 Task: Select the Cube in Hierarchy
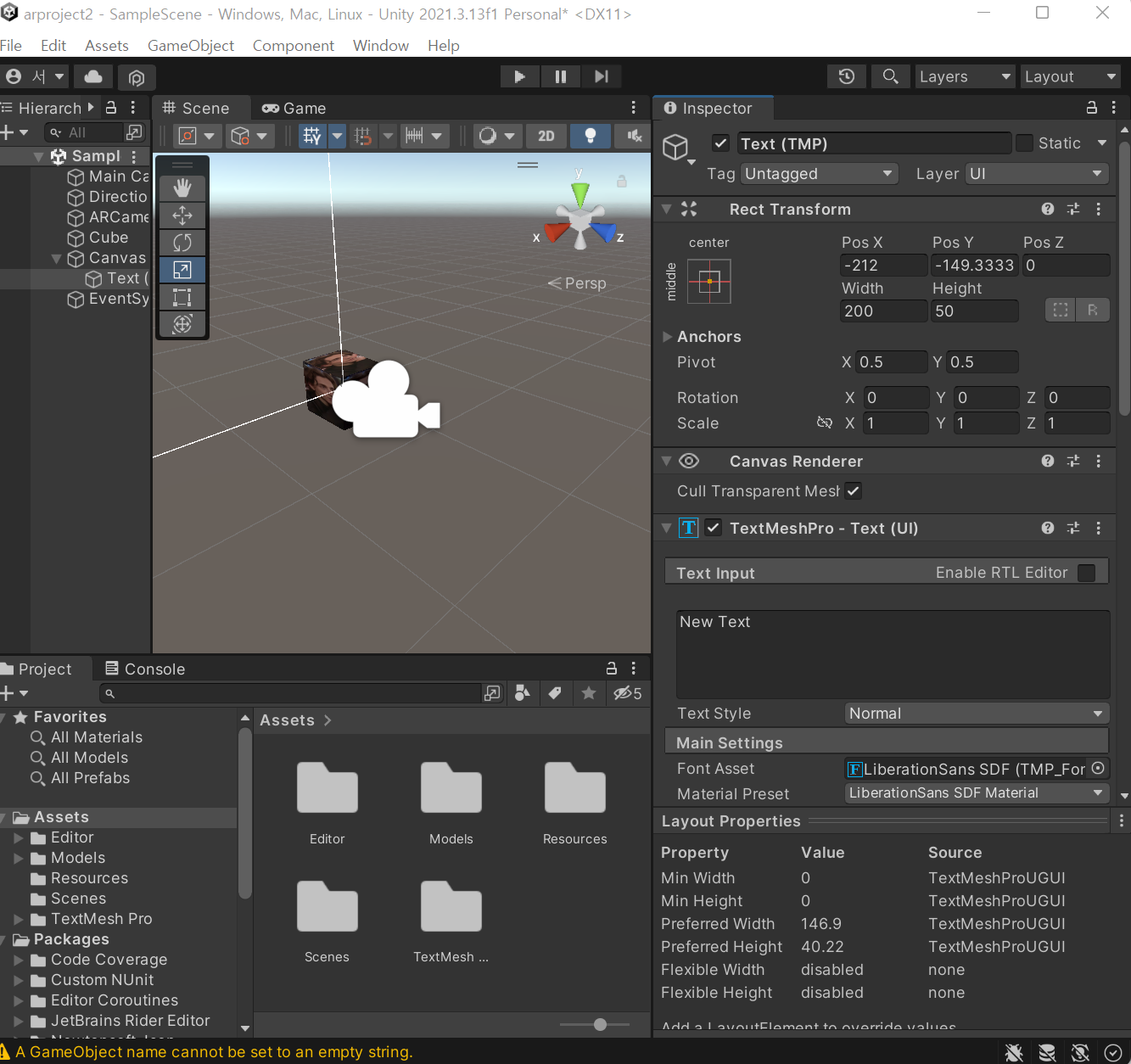tap(109, 238)
